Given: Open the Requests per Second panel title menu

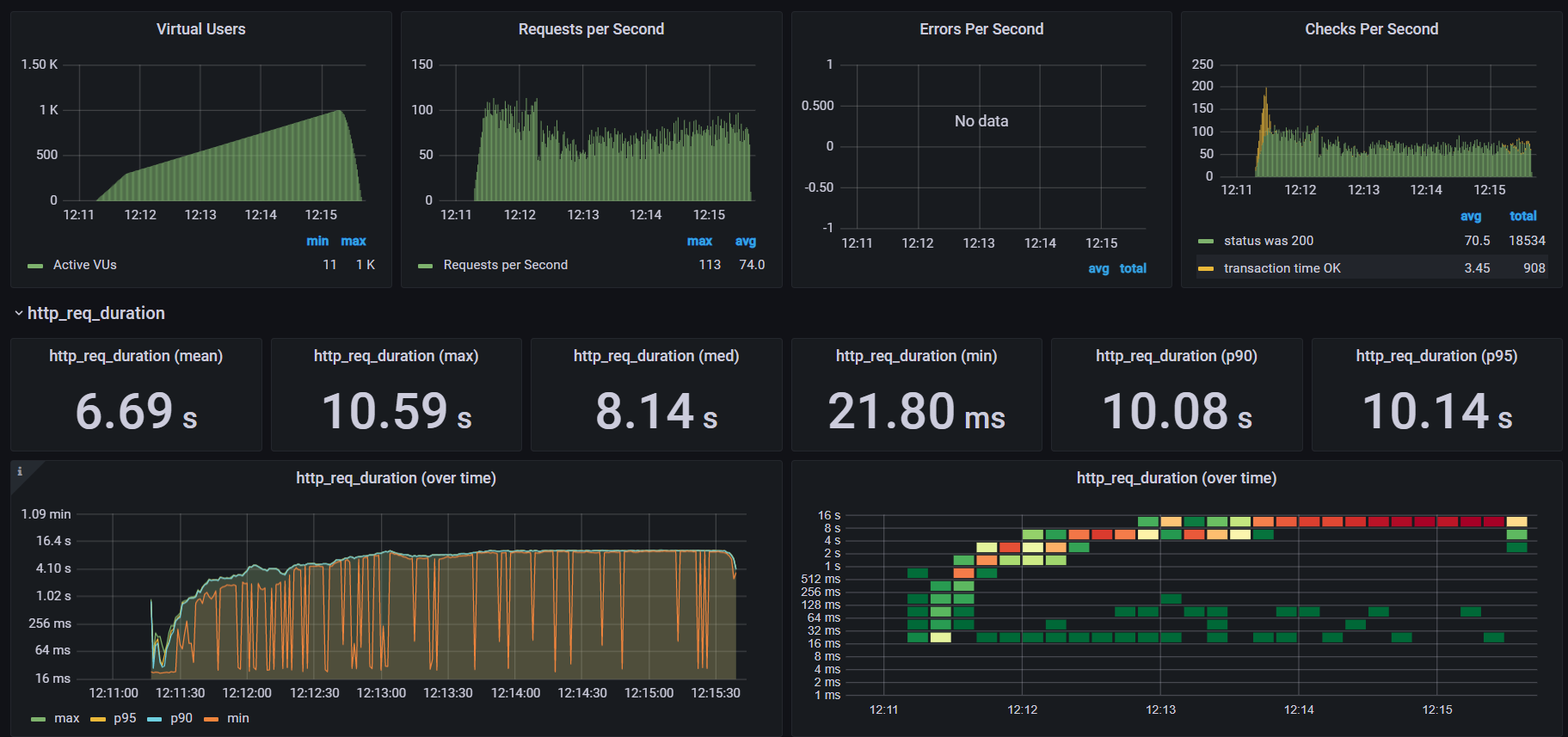Looking at the screenshot, I should 591,29.
